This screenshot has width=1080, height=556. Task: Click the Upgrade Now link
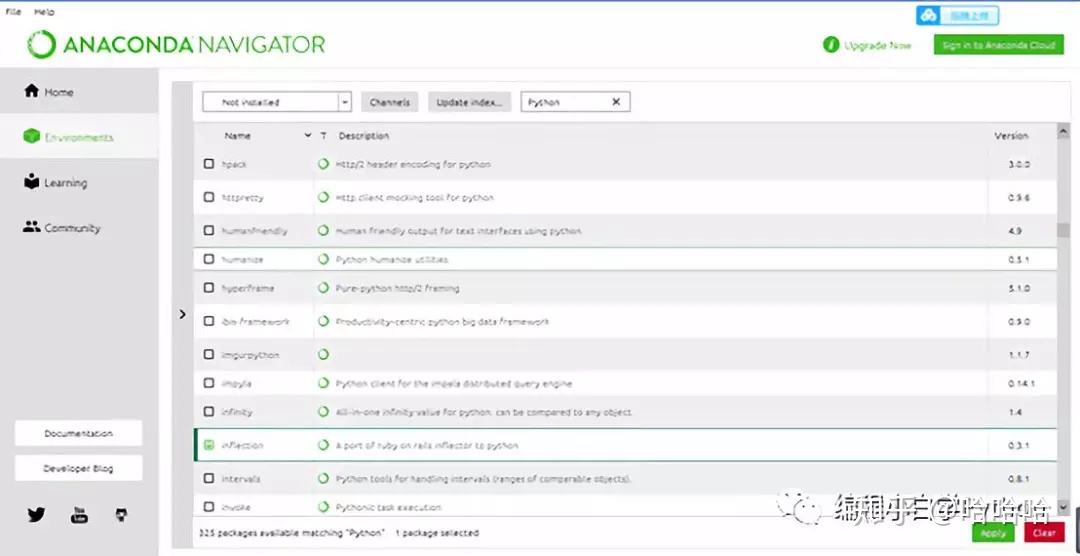878,45
